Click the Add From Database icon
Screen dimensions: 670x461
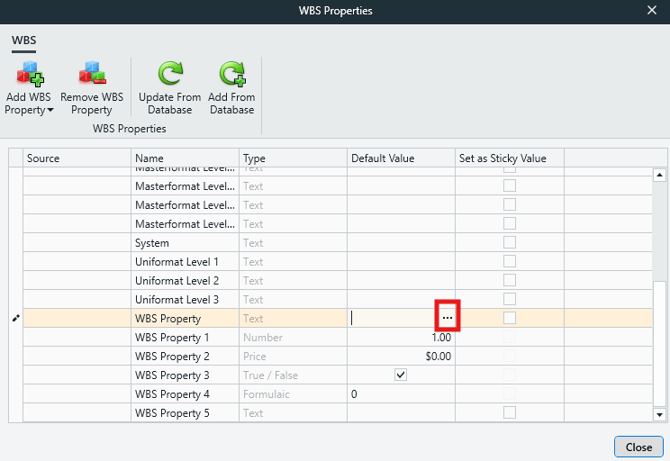click(x=232, y=74)
